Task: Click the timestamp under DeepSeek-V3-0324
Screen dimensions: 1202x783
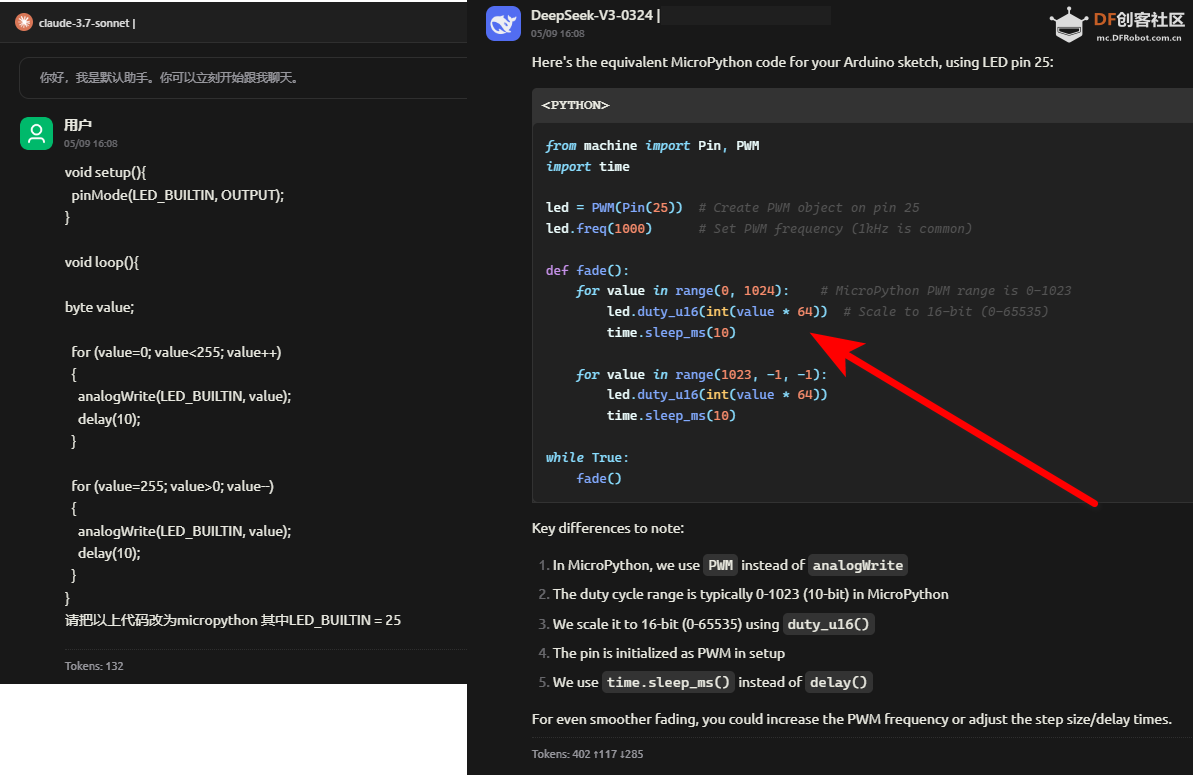Action: point(558,33)
